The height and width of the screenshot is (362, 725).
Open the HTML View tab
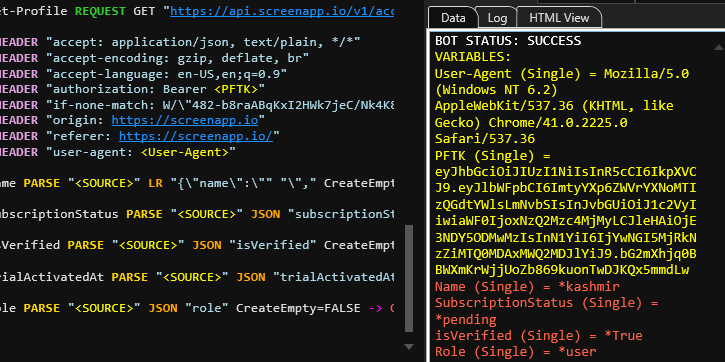[x=559, y=18]
